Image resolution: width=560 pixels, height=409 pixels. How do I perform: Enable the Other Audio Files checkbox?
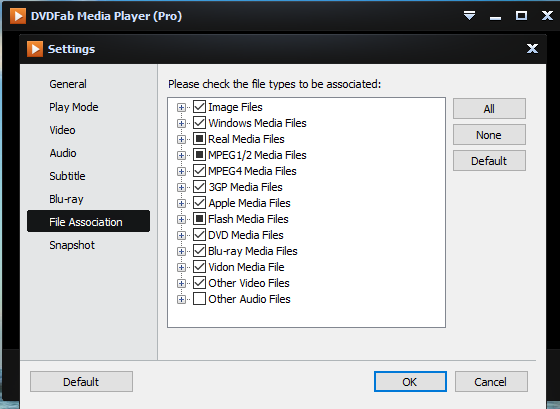199,299
